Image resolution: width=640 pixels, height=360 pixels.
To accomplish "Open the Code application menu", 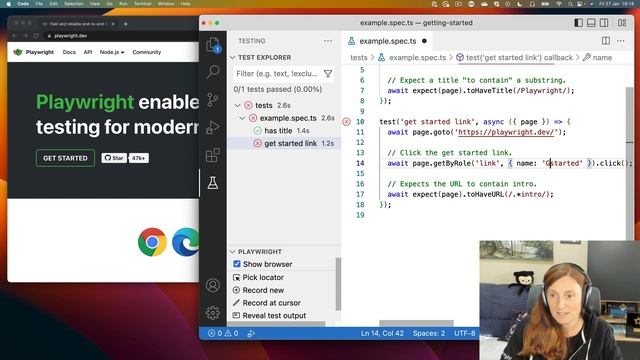I will pyautogui.click(x=23, y=4).
